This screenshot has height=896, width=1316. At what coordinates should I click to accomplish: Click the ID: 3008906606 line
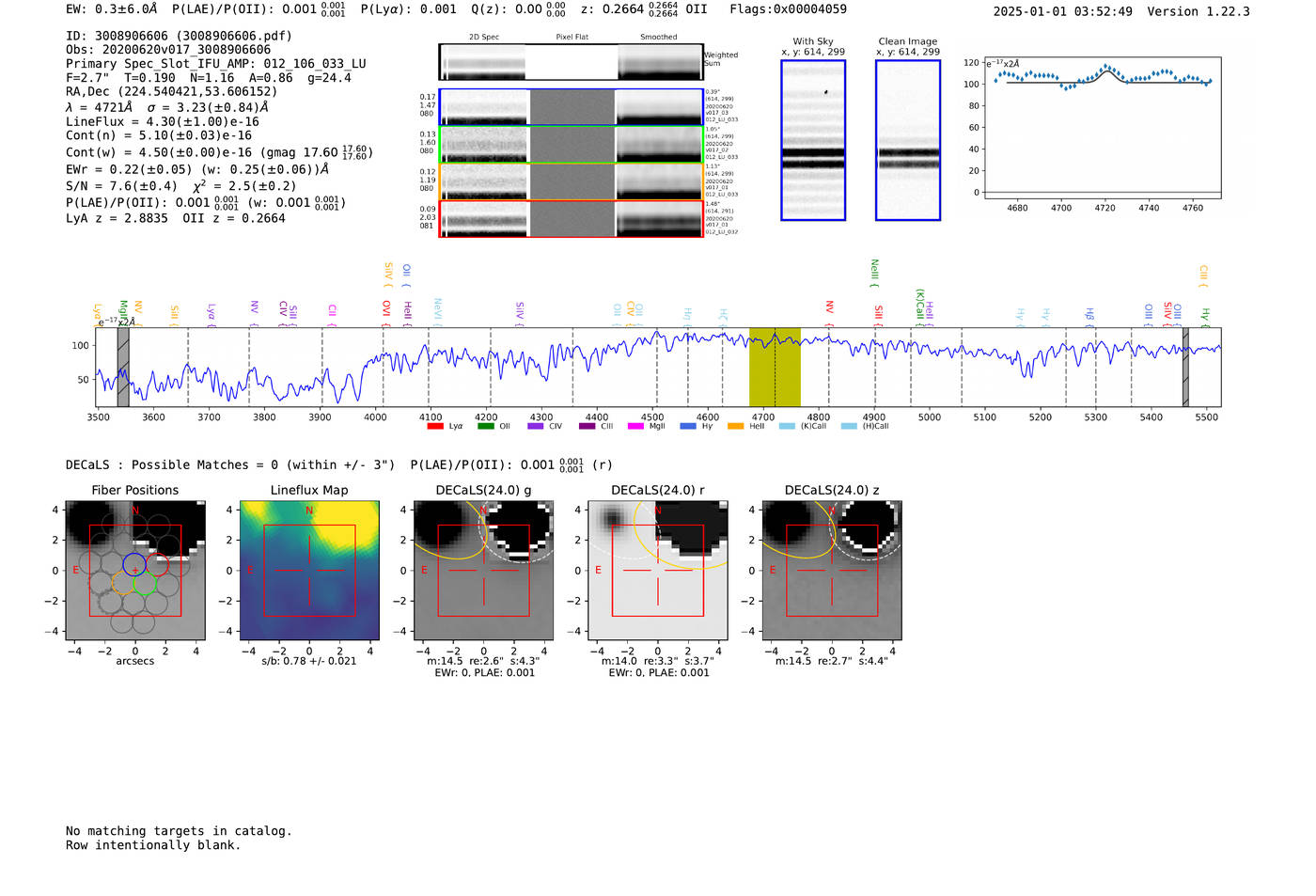pyautogui.click(x=179, y=36)
